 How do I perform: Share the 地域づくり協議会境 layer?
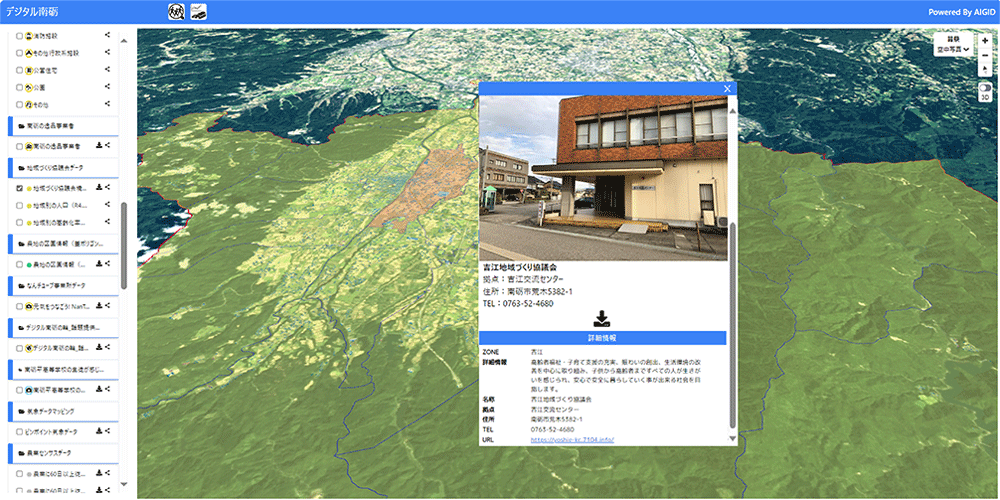coord(108,188)
